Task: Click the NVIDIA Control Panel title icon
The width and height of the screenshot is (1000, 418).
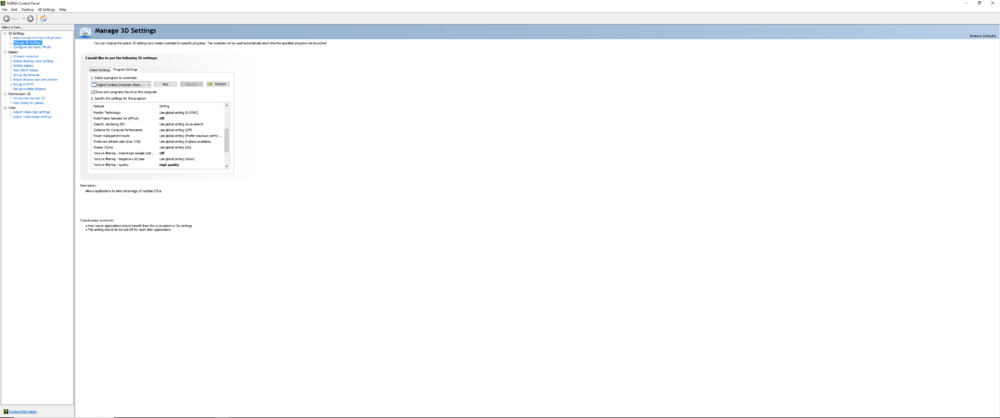Action: (x=3, y=3)
